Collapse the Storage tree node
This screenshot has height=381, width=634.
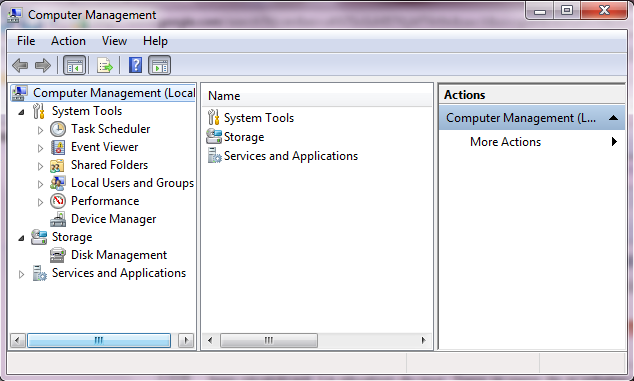coord(21,238)
